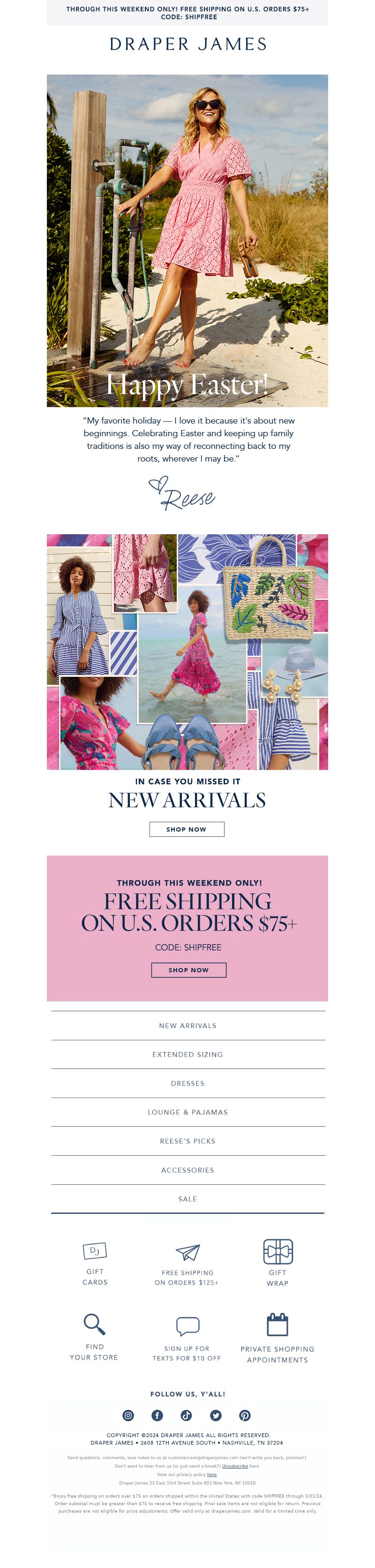Open the Pinterest social icon
The image size is (375, 1568).
point(245,1415)
